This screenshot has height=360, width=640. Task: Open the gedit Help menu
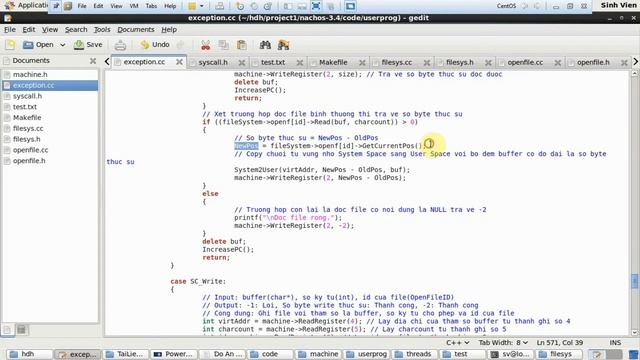(x=169, y=29)
